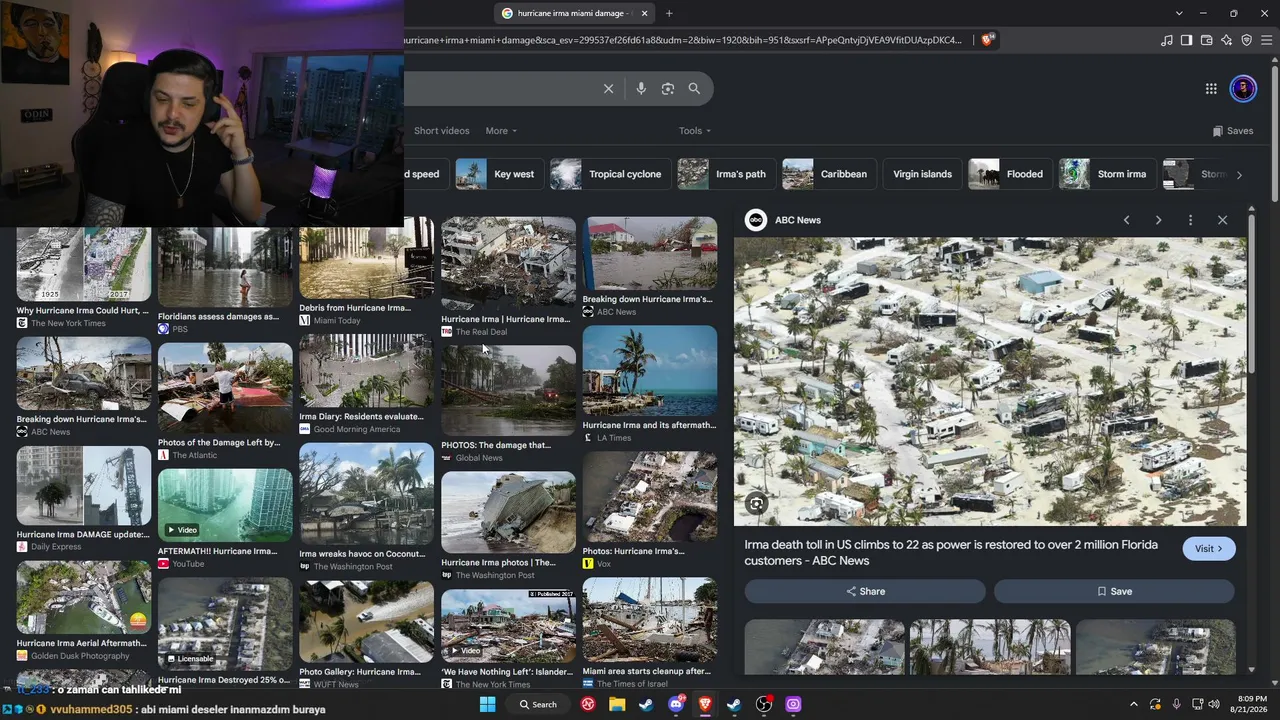The image size is (1280, 720).
Task: Open Search by image (Google Lens)
Action: 668,89
